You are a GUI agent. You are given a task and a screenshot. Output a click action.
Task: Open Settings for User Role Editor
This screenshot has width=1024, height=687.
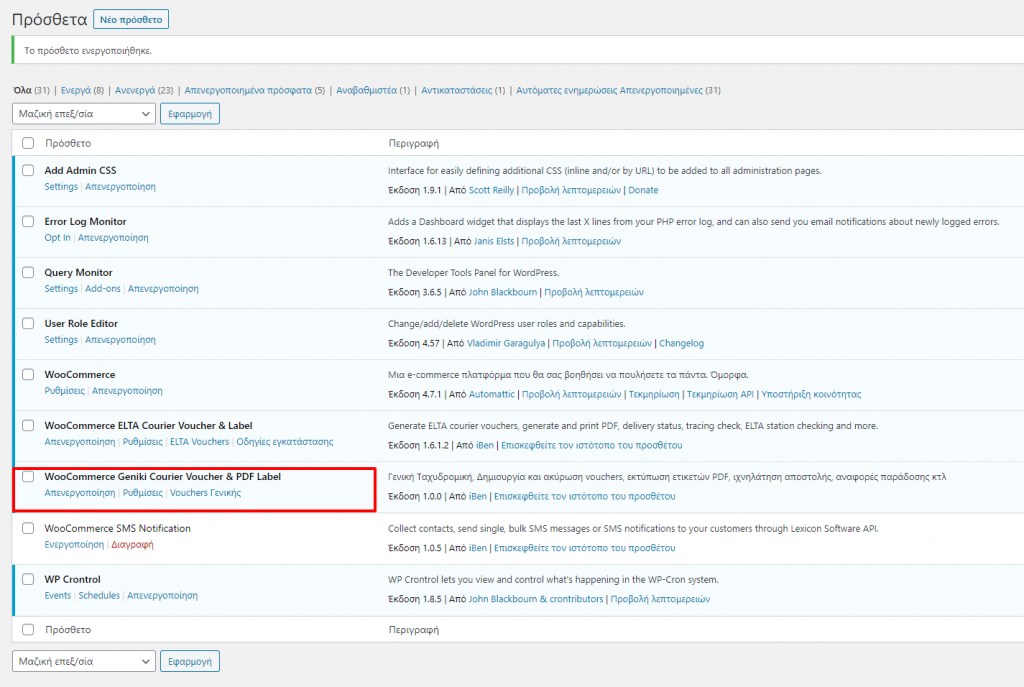click(61, 340)
